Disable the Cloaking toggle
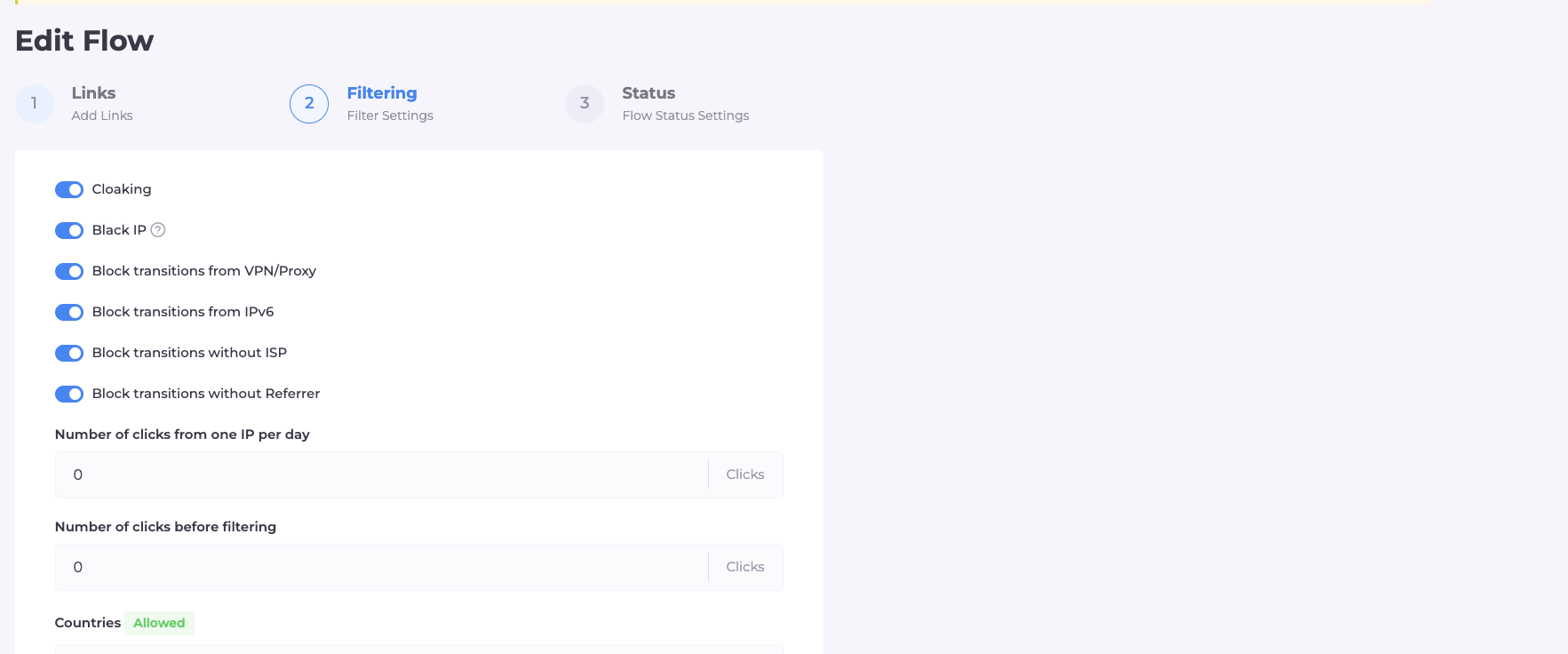Image resolution: width=1568 pixels, height=654 pixels. point(69,189)
